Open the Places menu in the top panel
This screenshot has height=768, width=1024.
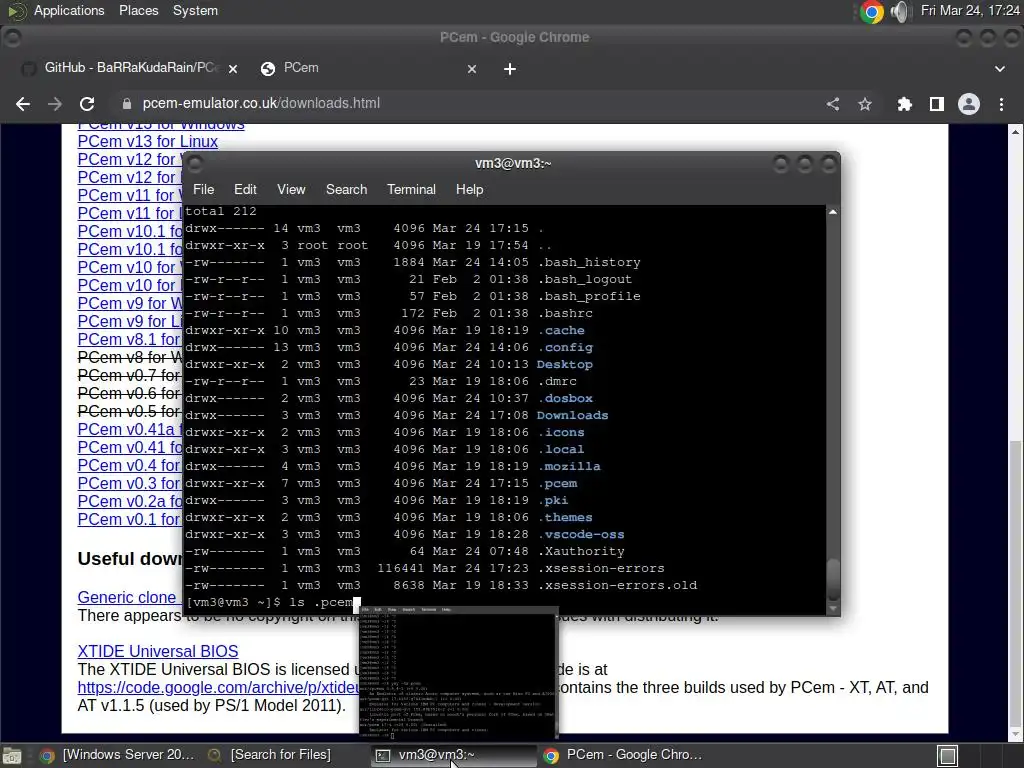(x=138, y=10)
